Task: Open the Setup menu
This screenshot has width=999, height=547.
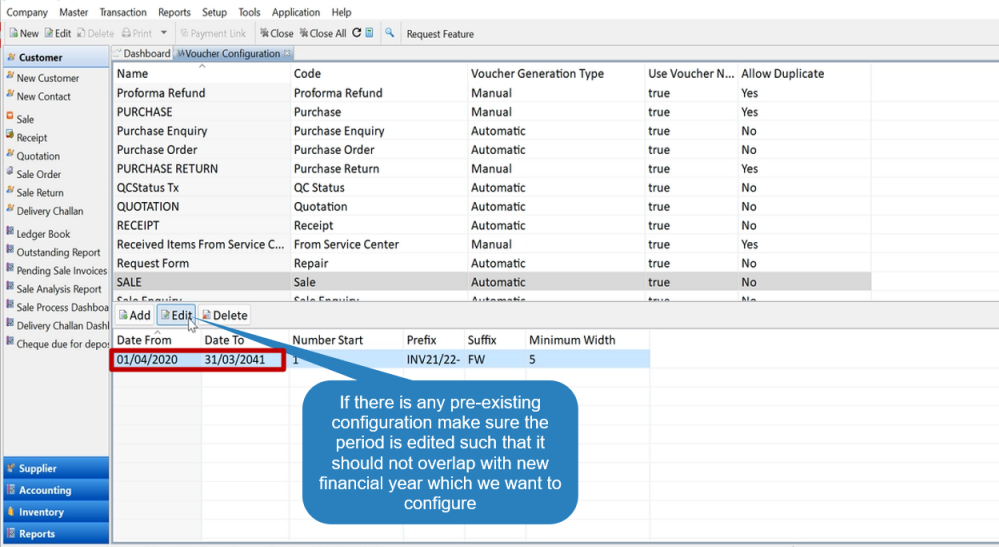Action: (214, 12)
